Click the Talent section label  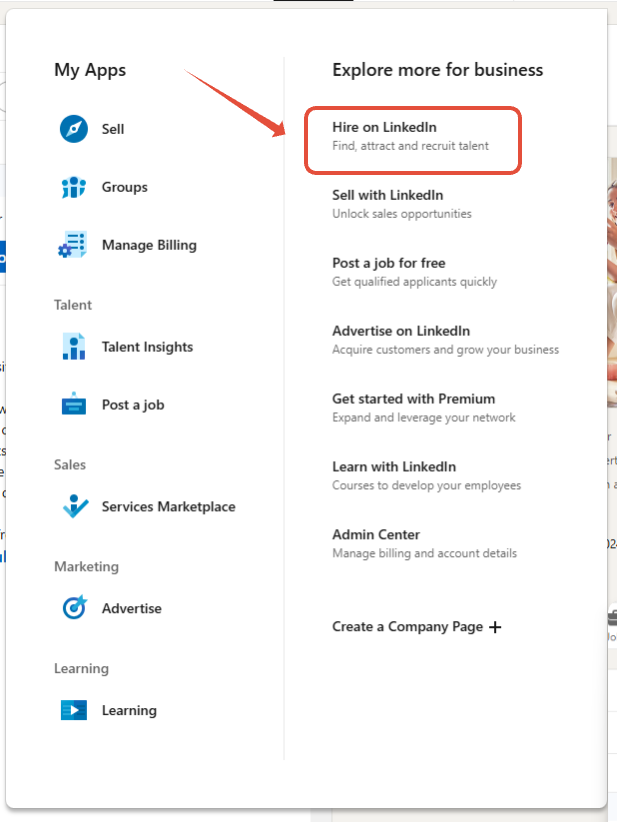point(73,305)
